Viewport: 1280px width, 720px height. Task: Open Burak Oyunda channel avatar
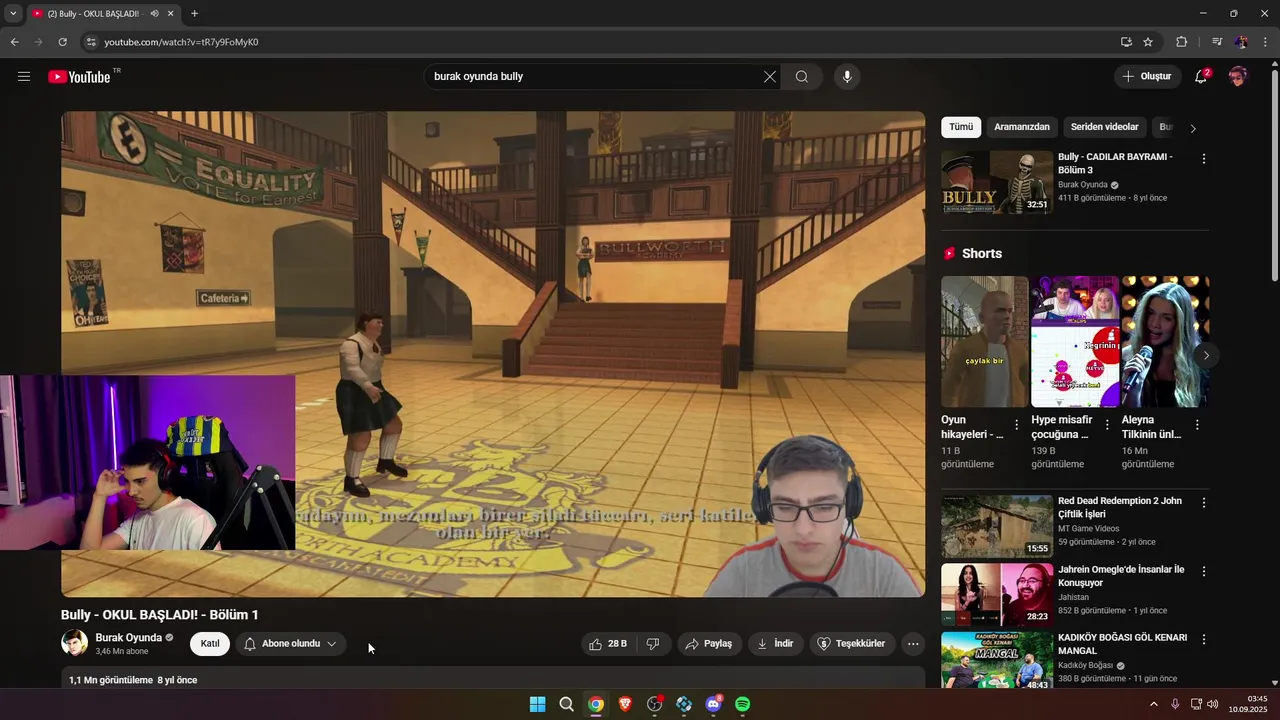[75, 643]
